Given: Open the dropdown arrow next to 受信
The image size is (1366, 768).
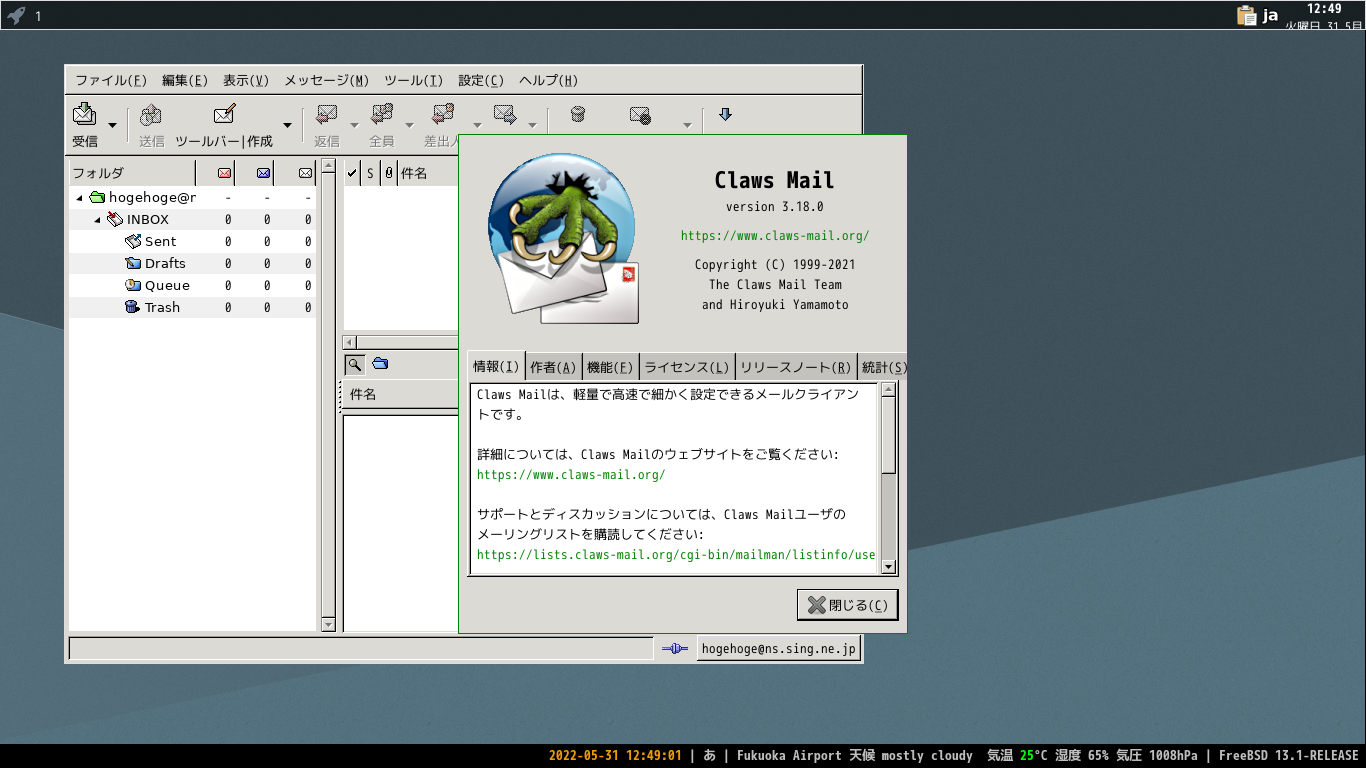Looking at the screenshot, I should pyautogui.click(x=112, y=125).
